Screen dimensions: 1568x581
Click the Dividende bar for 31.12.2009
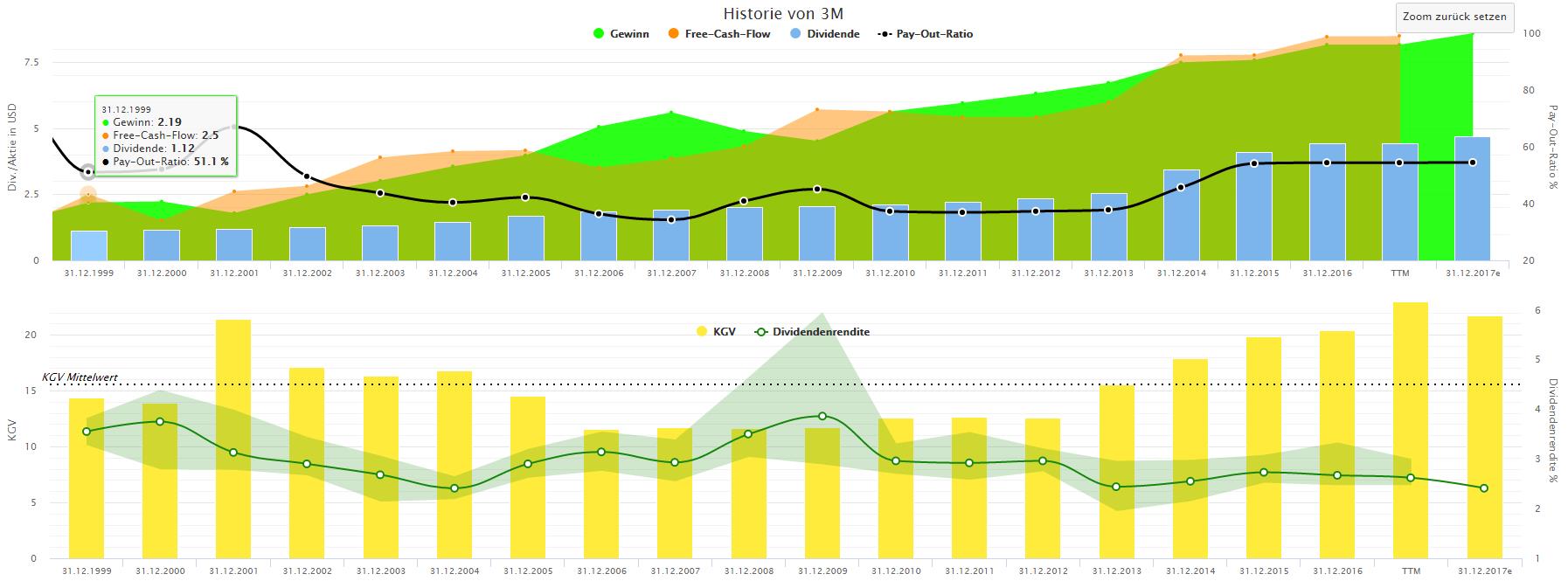(817, 233)
